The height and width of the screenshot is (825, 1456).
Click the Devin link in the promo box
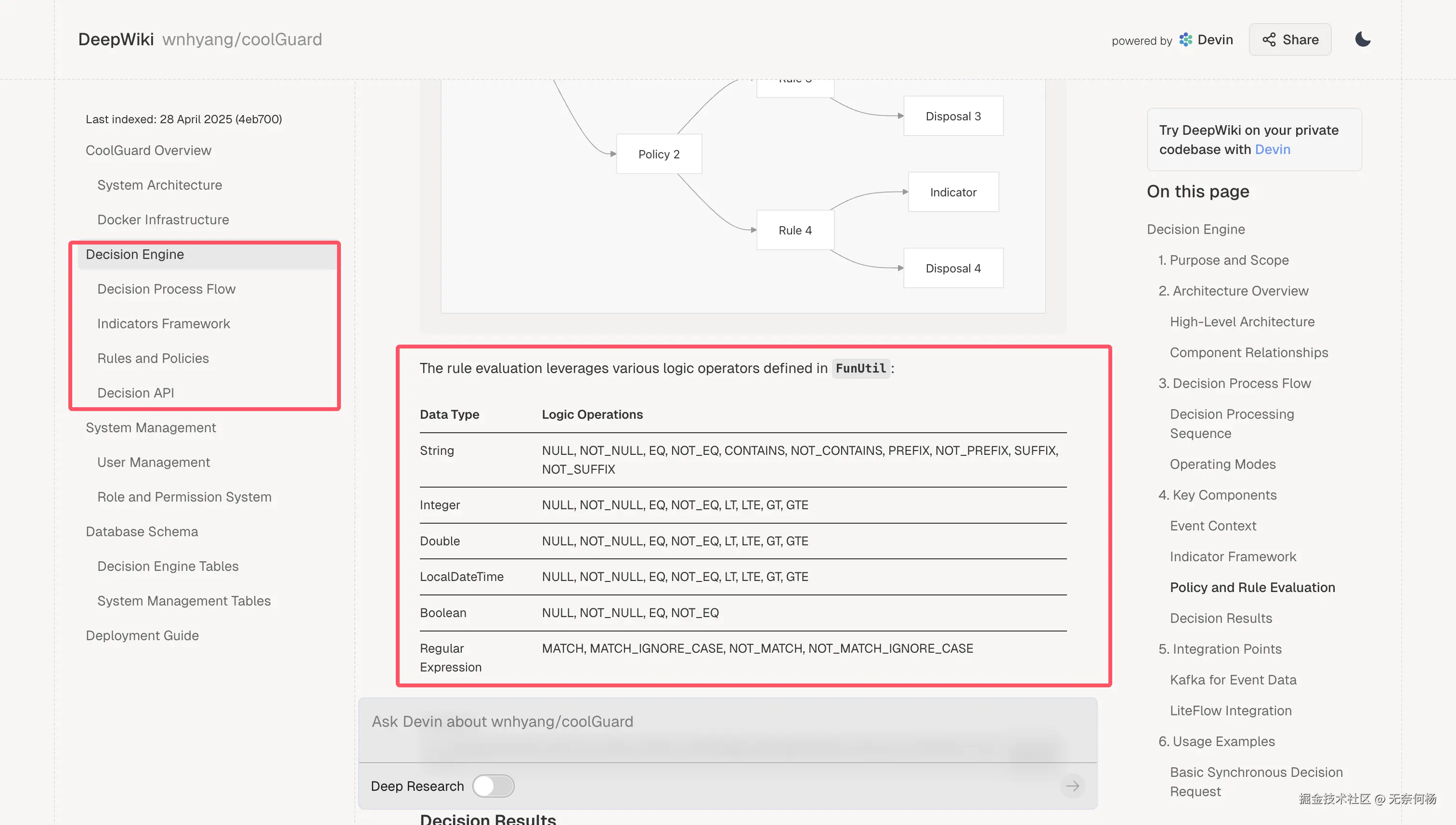click(x=1273, y=150)
